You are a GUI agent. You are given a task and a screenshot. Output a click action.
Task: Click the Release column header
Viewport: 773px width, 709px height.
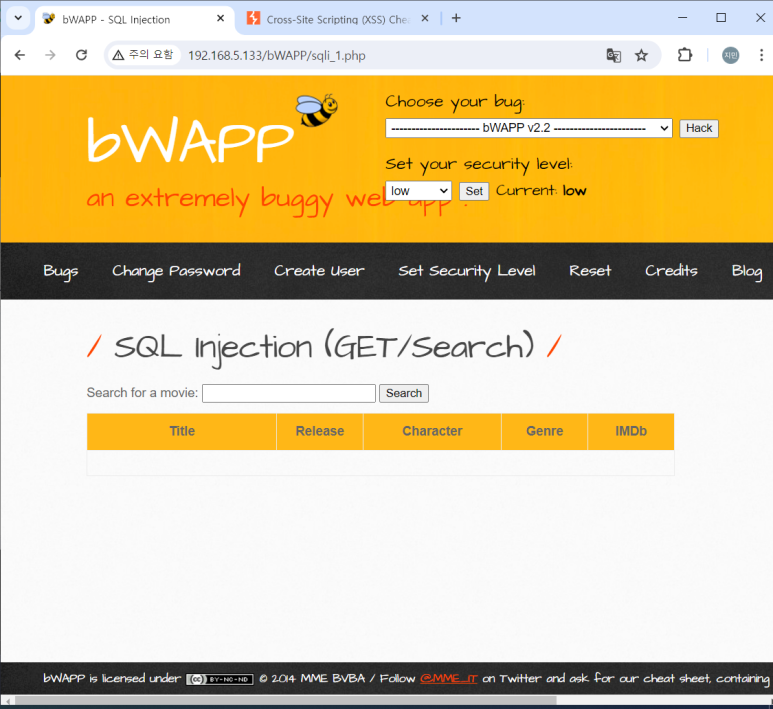pos(320,431)
